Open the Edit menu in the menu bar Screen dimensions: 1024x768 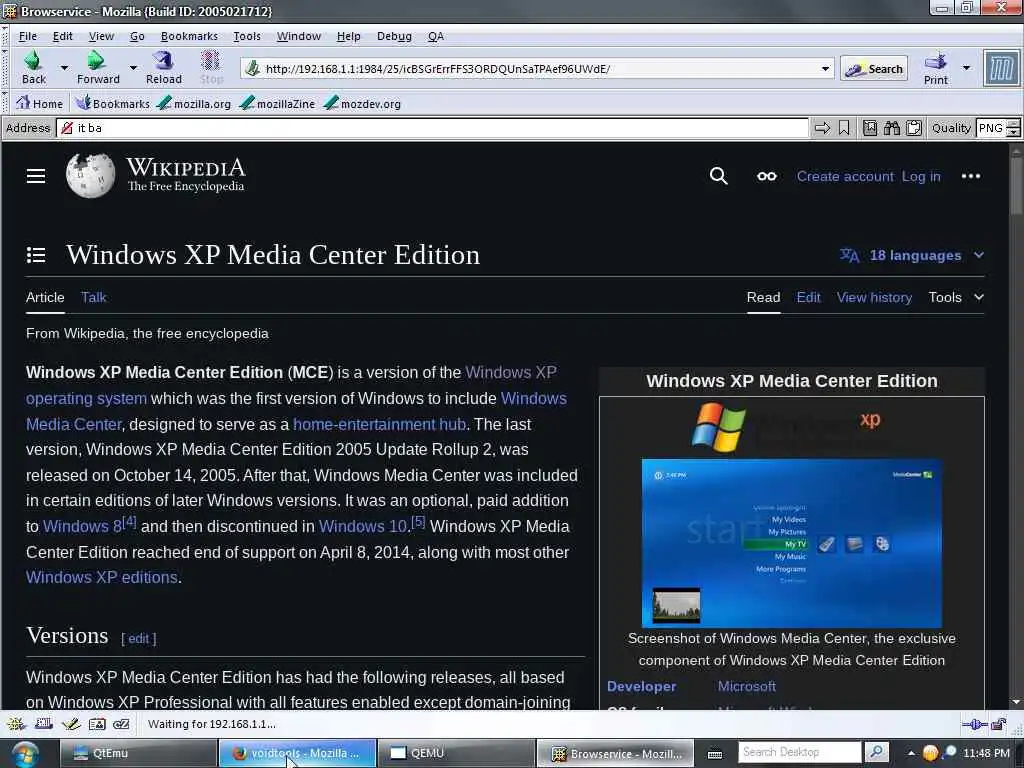coord(63,36)
